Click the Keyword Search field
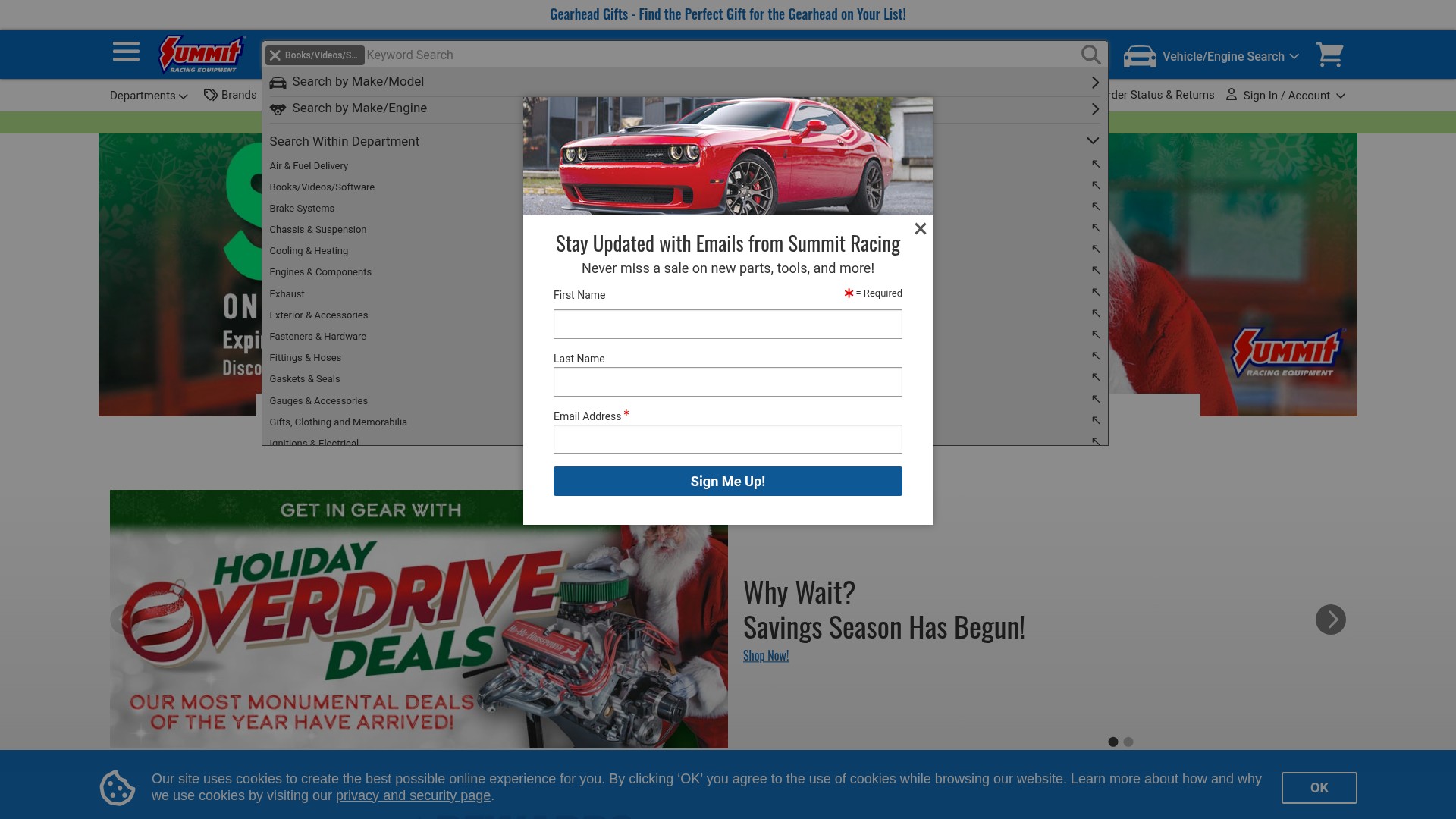 tap(720, 55)
